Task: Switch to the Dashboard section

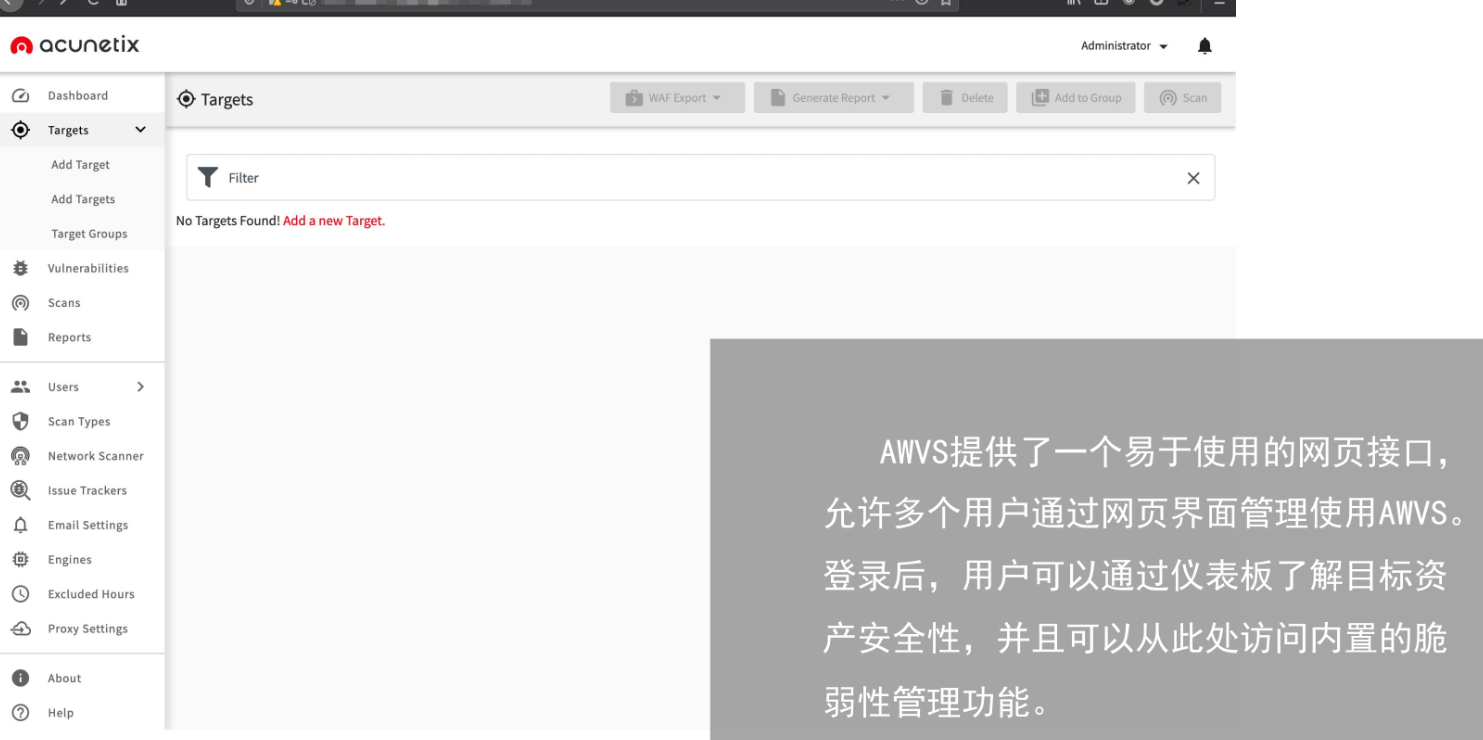Action: (x=77, y=94)
